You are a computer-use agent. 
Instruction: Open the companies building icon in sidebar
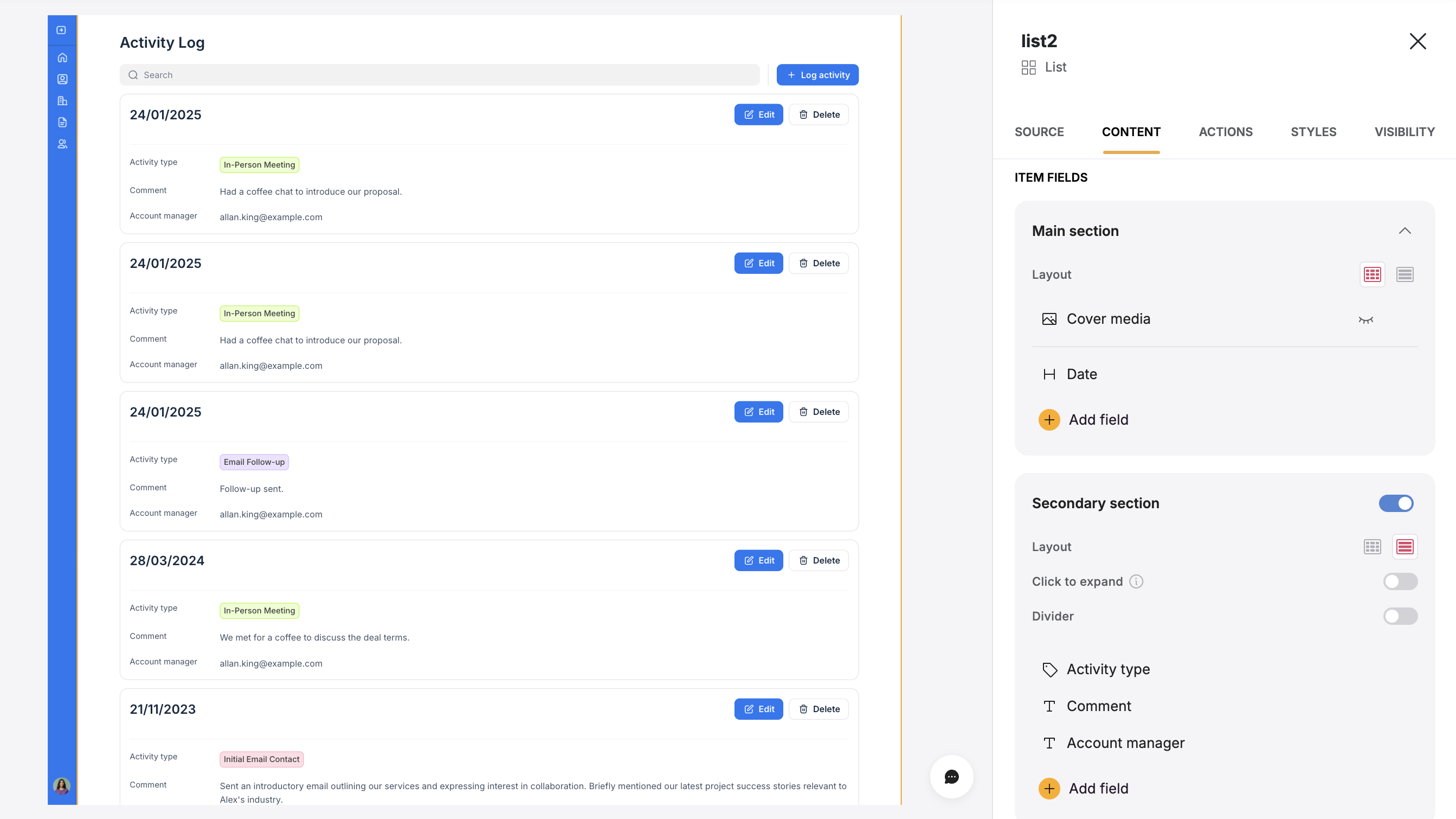click(62, 101)
